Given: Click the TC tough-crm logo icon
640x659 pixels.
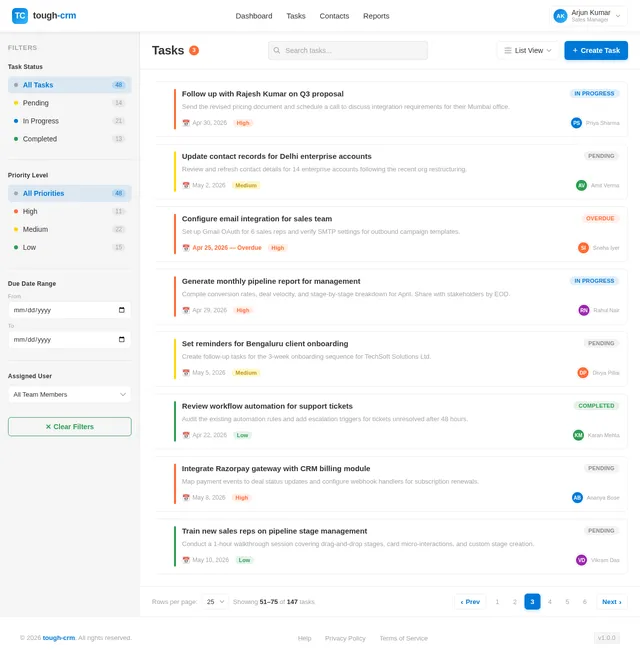Looking at the screenshot, I should click(20, 16).
